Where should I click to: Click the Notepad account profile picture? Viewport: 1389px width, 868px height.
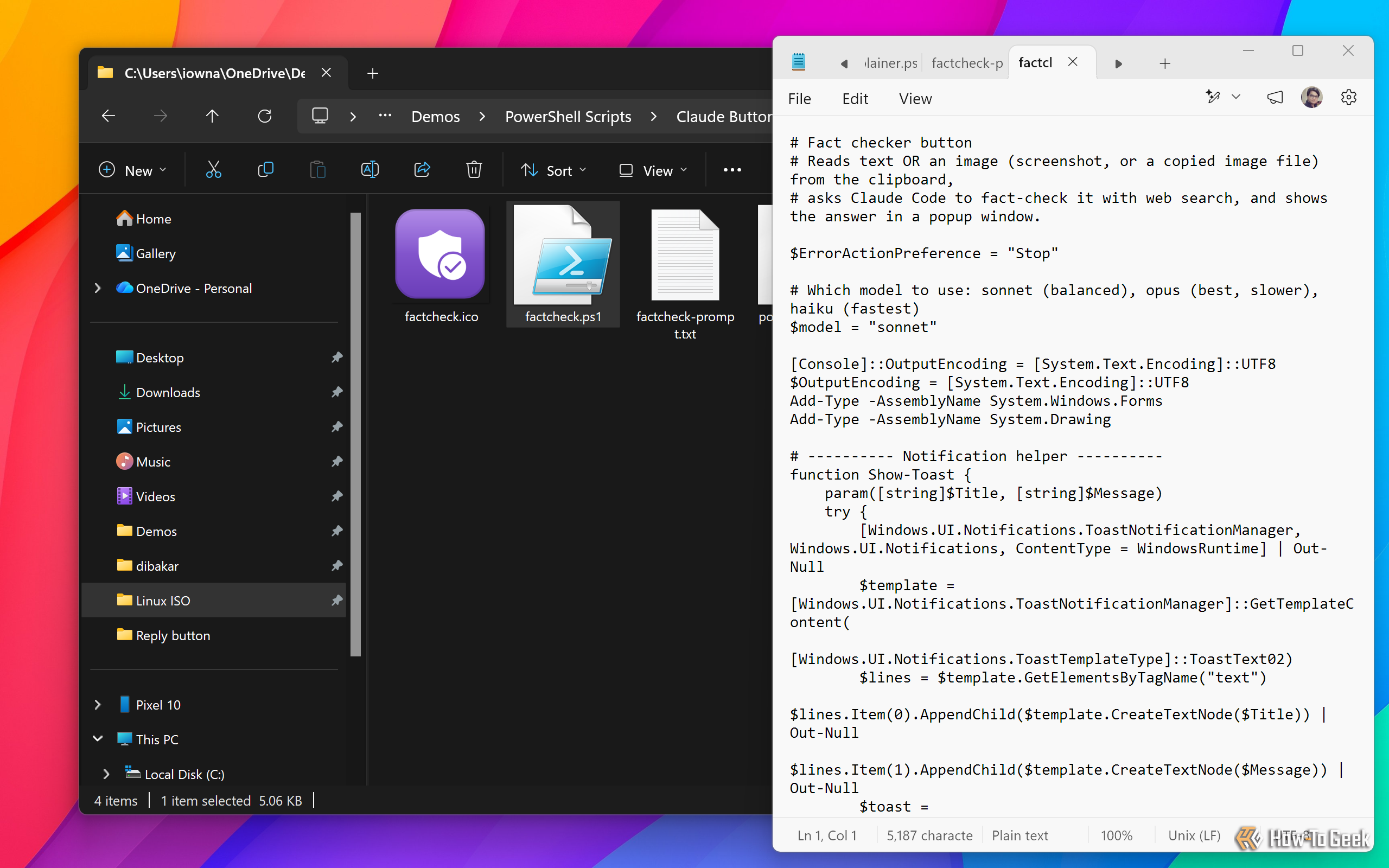tap(1311, 98)
